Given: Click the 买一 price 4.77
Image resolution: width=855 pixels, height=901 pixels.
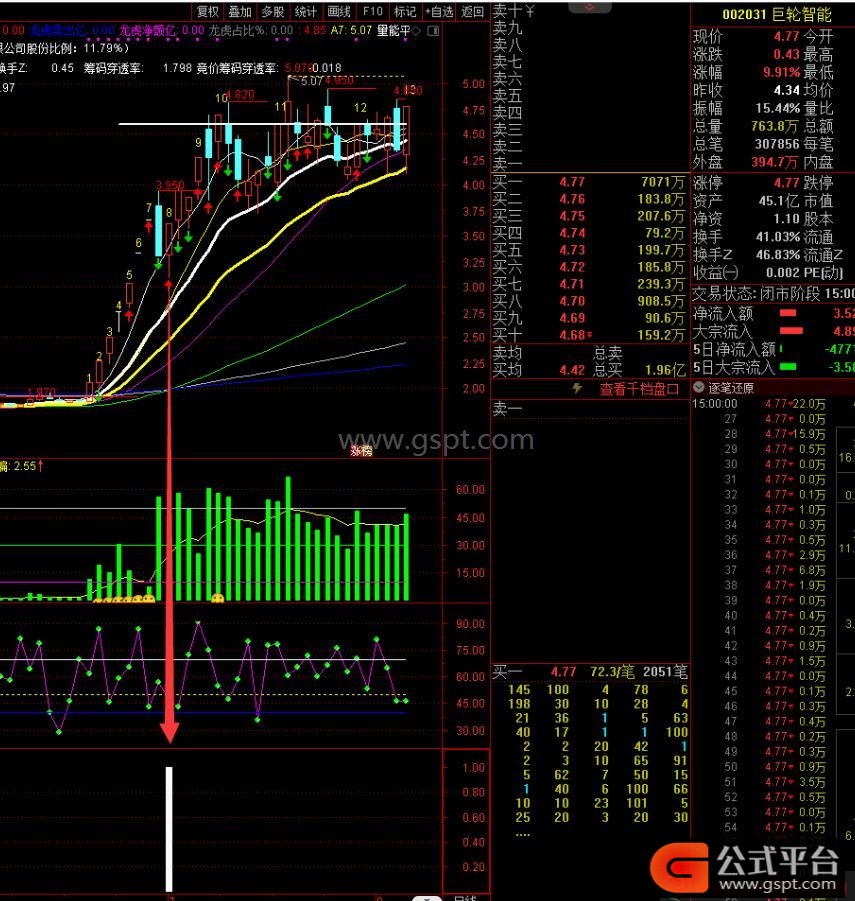Looking at the screenshot, I should point(572,182).
